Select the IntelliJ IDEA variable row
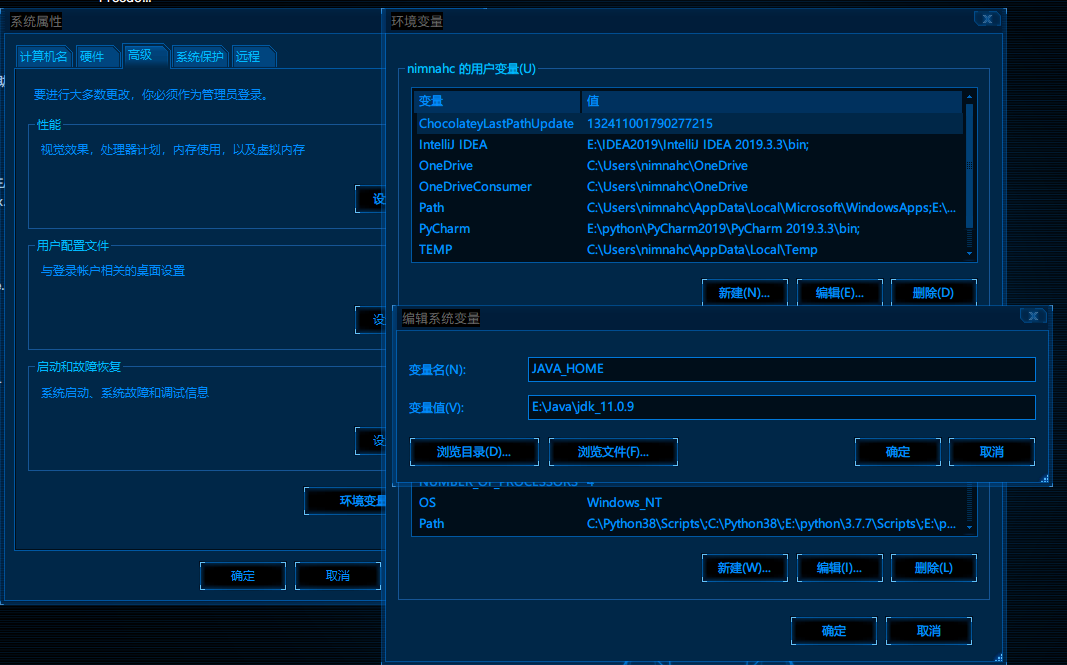1067x665 pixels. coord(689,144)
